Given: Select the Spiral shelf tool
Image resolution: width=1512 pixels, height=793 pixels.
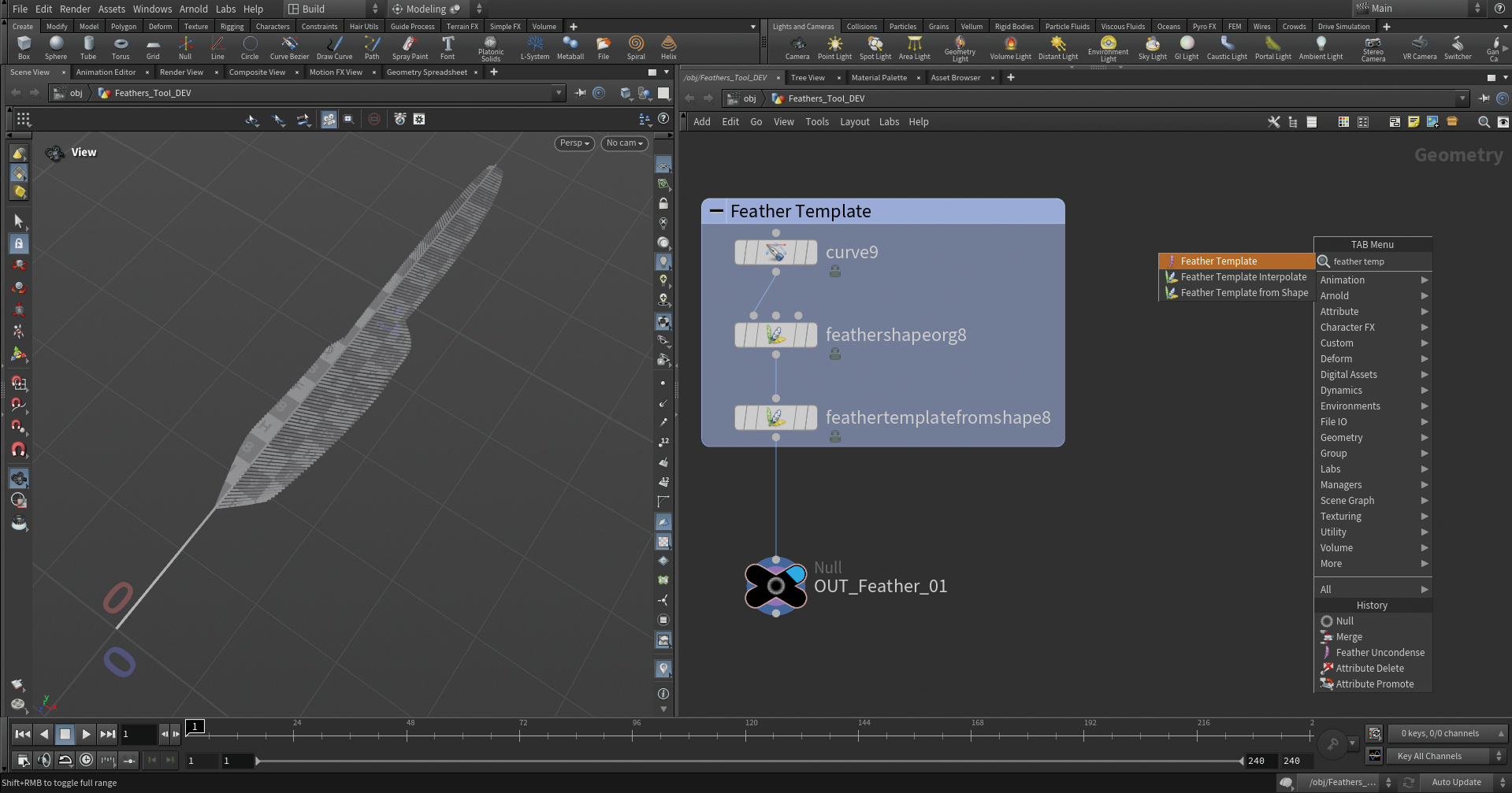Looking at the screenshot, I should tap(636, 47).
